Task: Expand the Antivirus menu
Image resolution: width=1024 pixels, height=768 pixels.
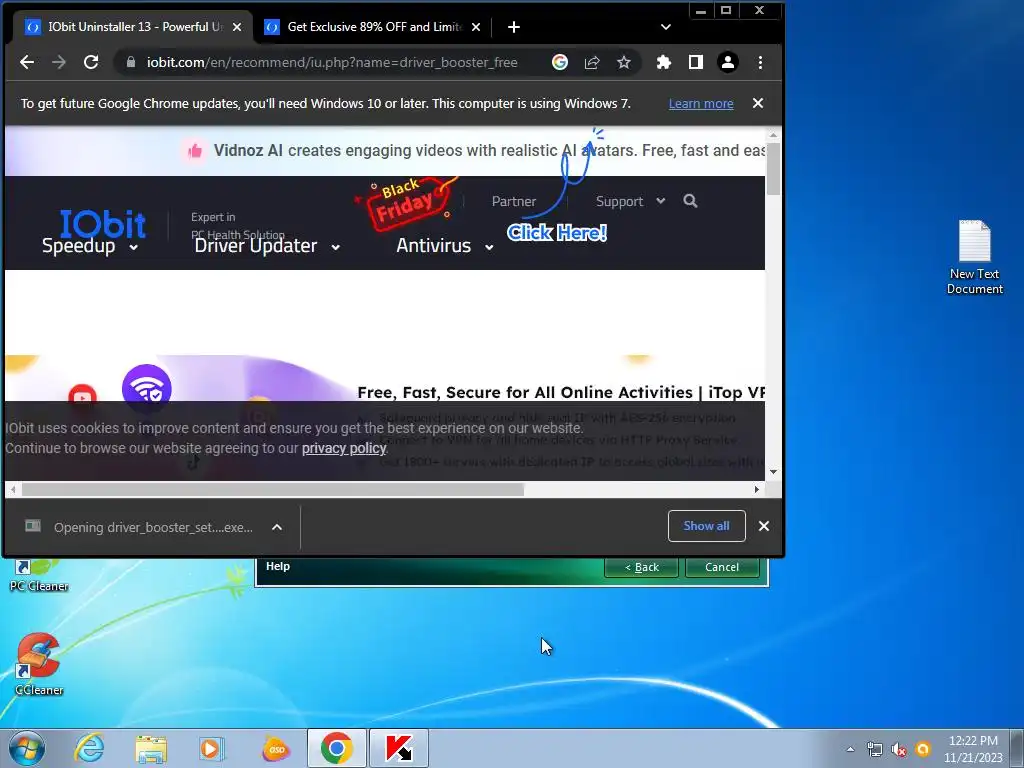Action: (445, 246)
